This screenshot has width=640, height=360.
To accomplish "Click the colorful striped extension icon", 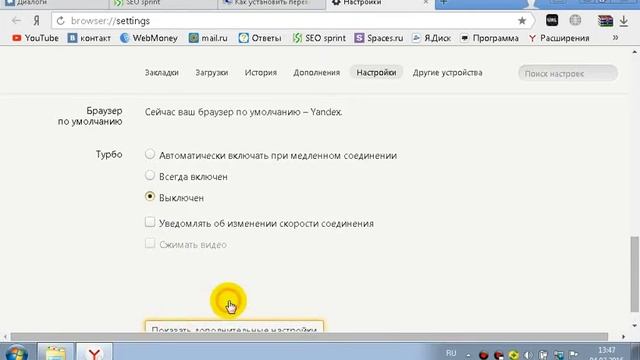I will click(x=605, y=21).
